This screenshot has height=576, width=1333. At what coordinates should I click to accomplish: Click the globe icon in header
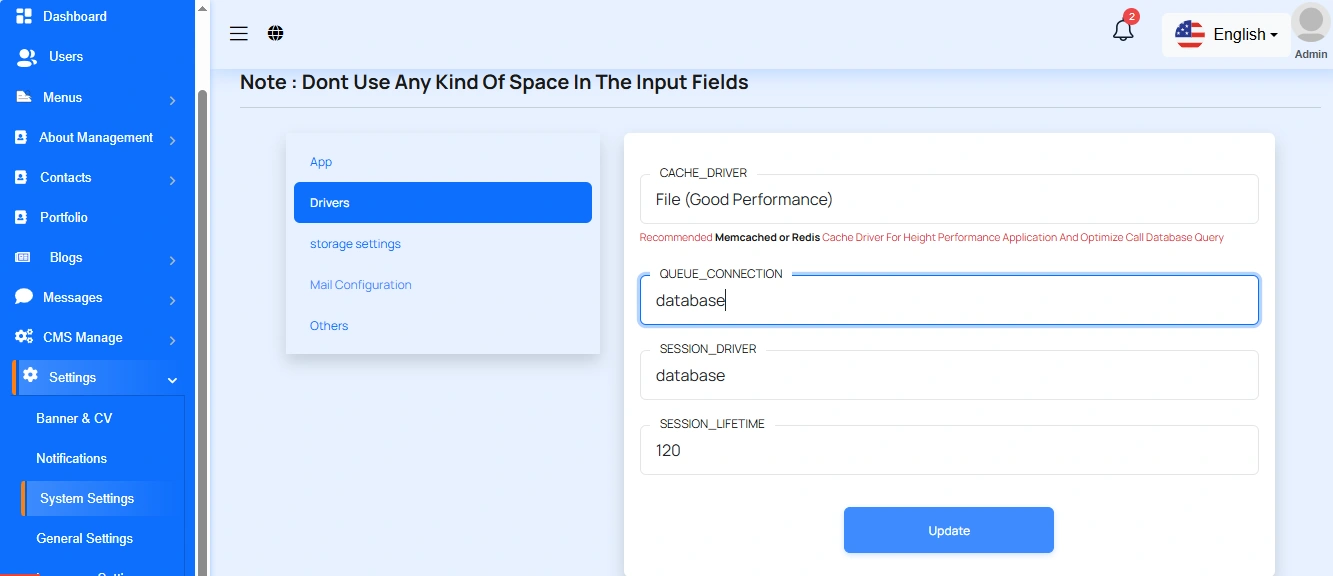[x=276, y=34]
